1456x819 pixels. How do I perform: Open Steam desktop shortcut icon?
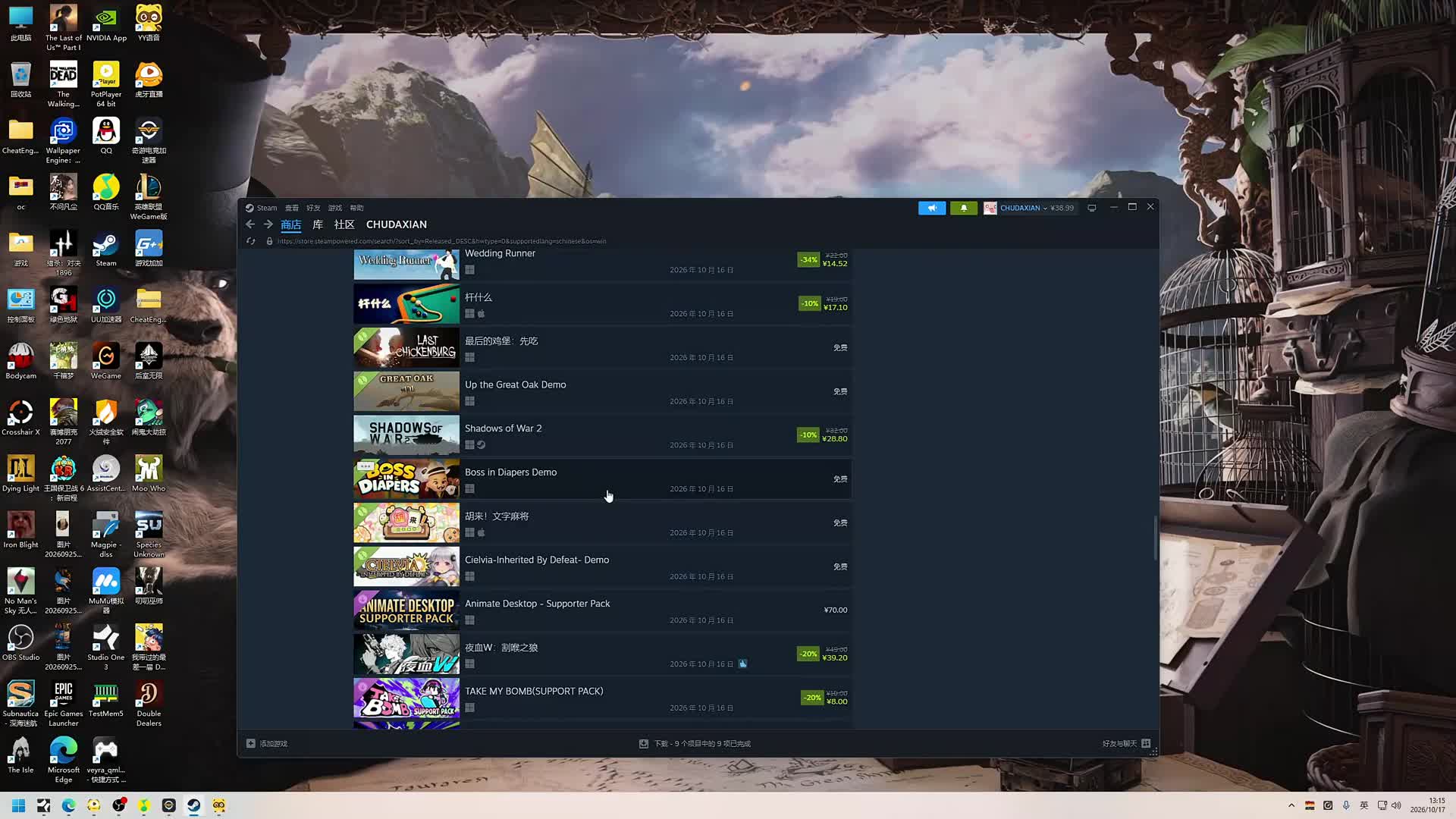[105, 249]
